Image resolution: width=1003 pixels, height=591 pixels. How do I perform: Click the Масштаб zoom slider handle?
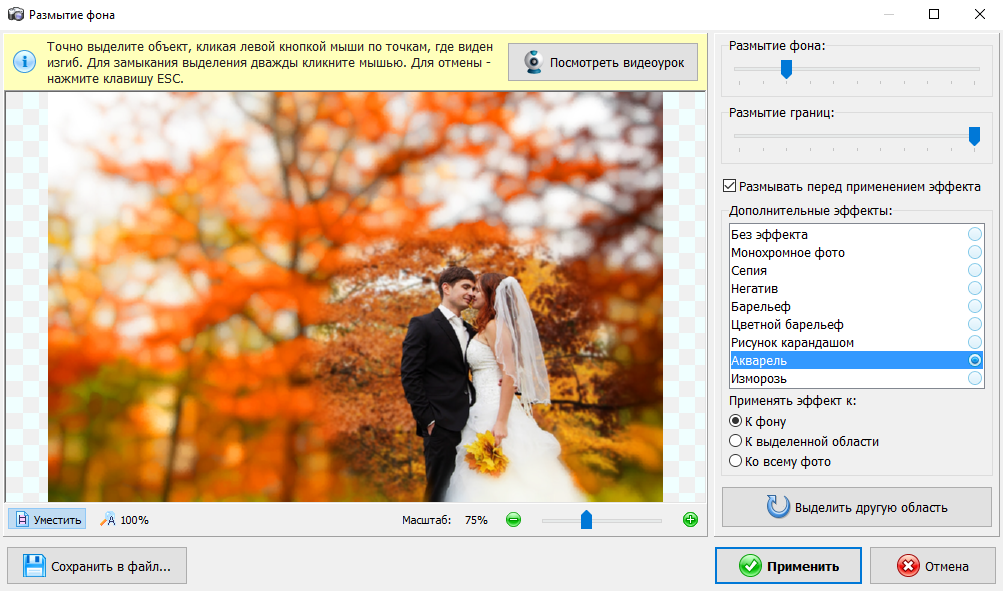tap(586, 520)
